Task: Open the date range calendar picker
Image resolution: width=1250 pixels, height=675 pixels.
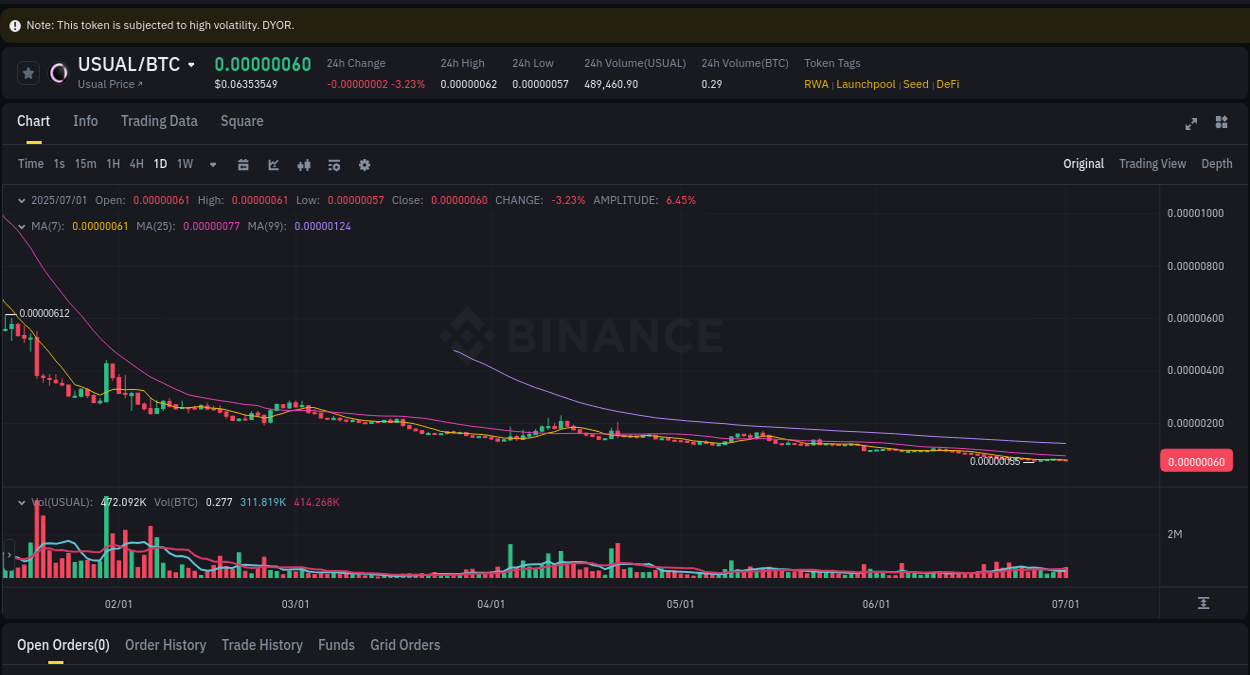Action: tap(243, 164)
